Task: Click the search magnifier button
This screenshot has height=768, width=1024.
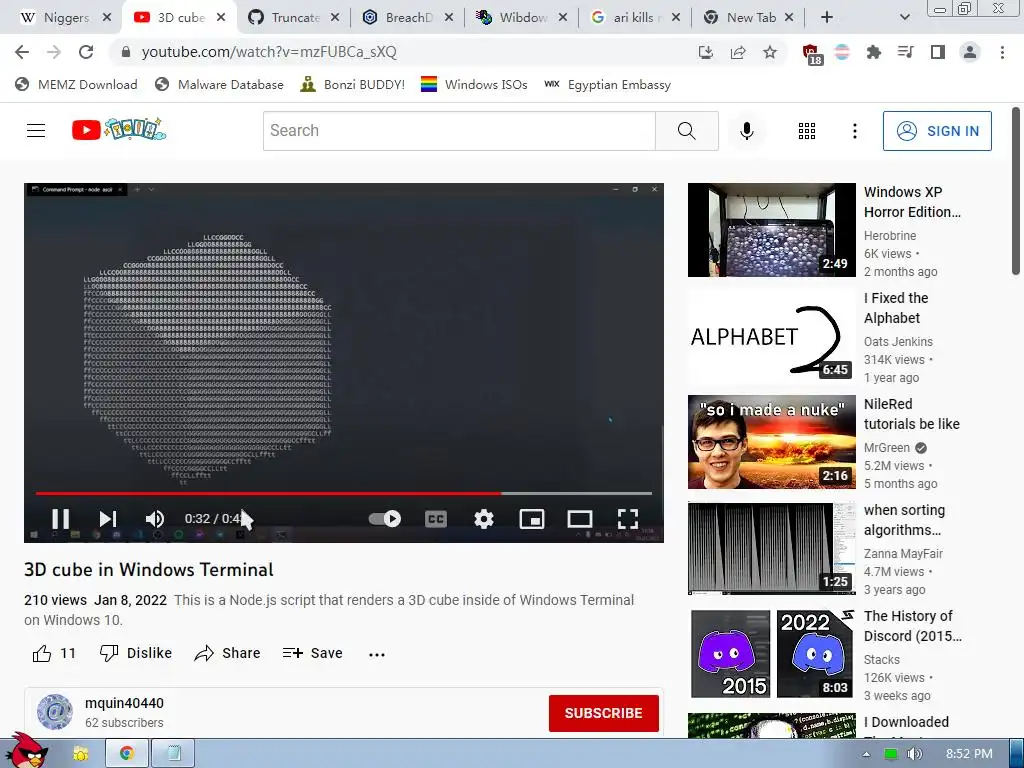Action: tap(686, 131)
